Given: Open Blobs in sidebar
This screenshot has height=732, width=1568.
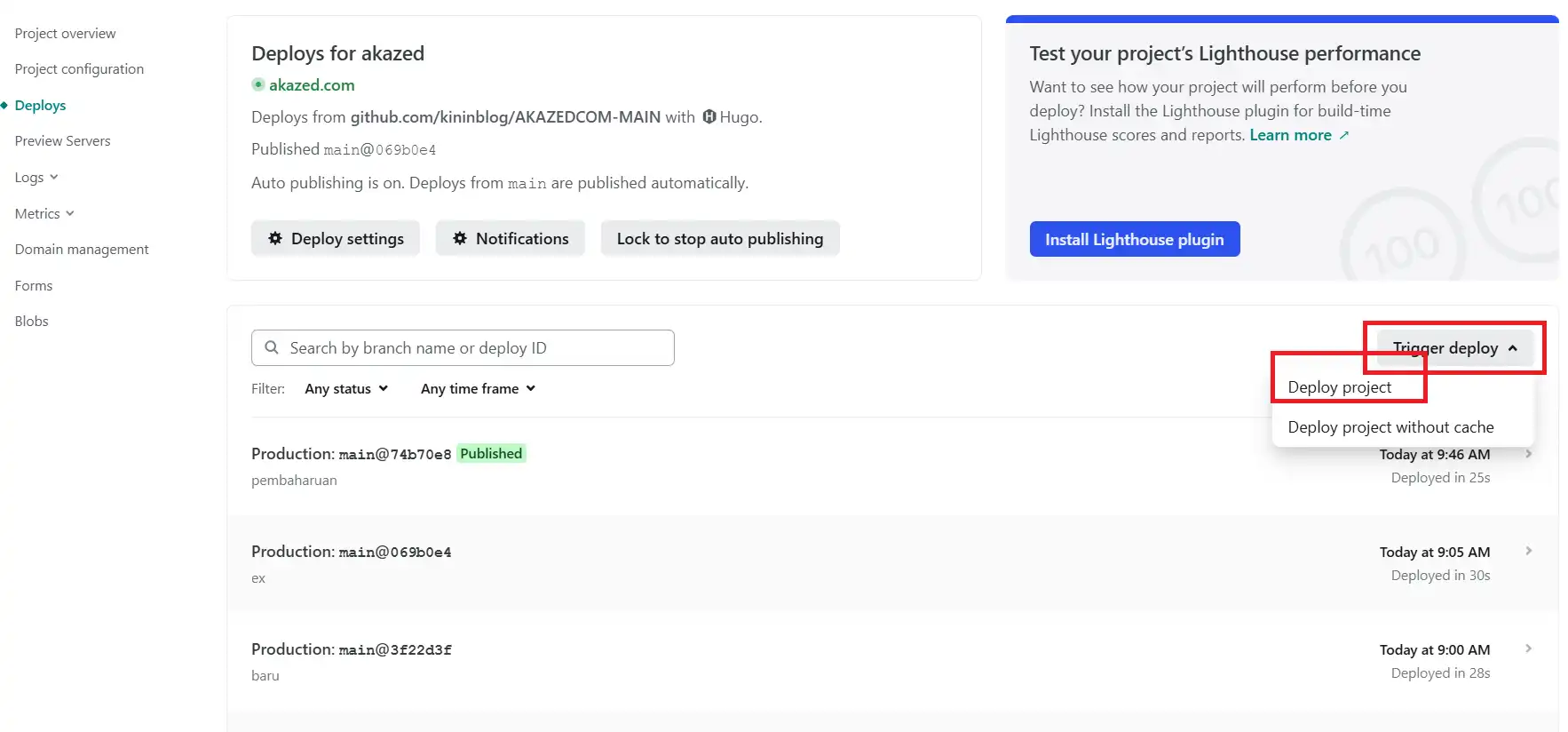Looking at the screenshot, I should pyautogui.click(x=31, y=321).
